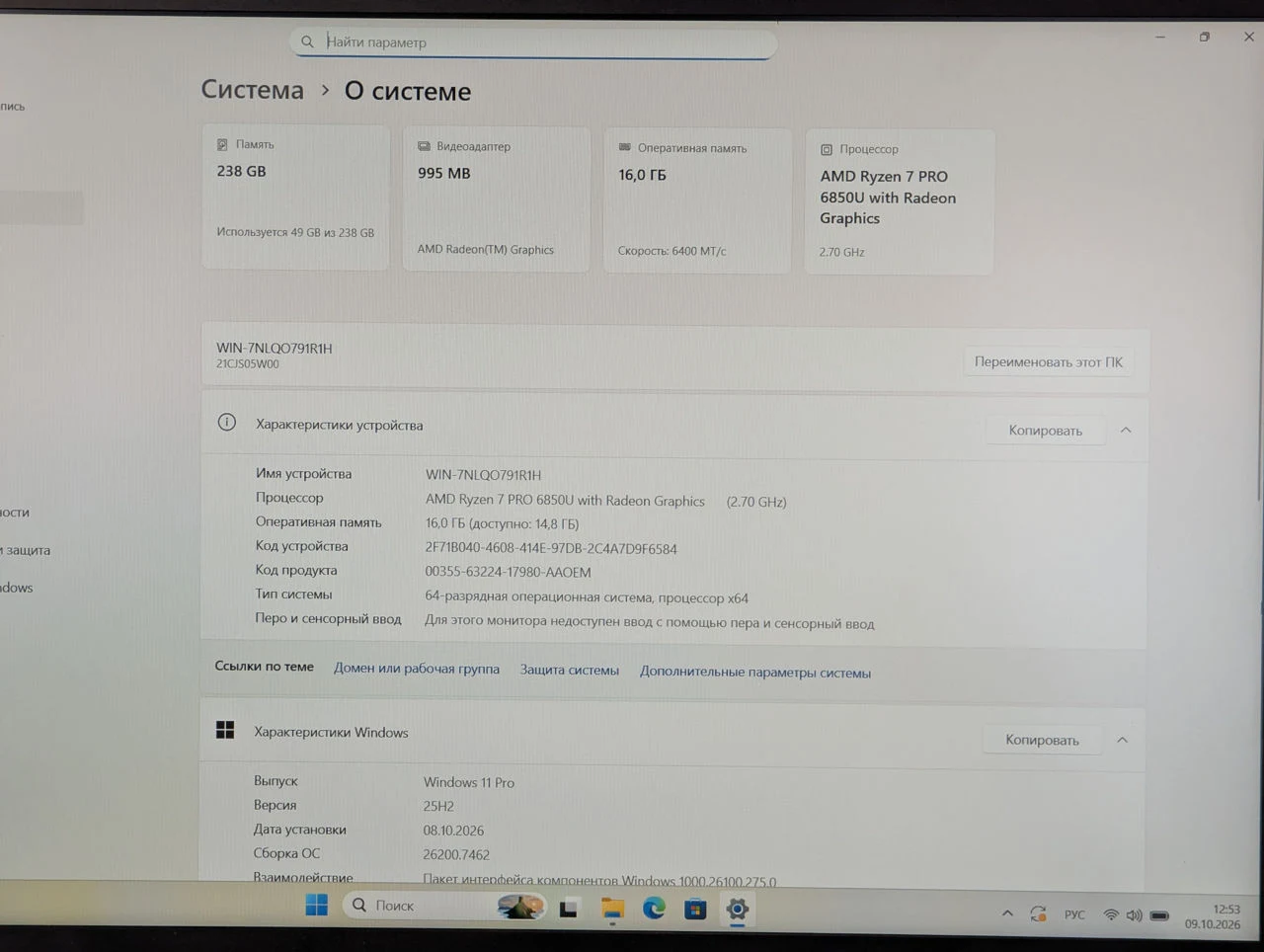Switch input language via РУС indicator
The height and width of the screenshot is (952, 1264).
[1074, 914]
